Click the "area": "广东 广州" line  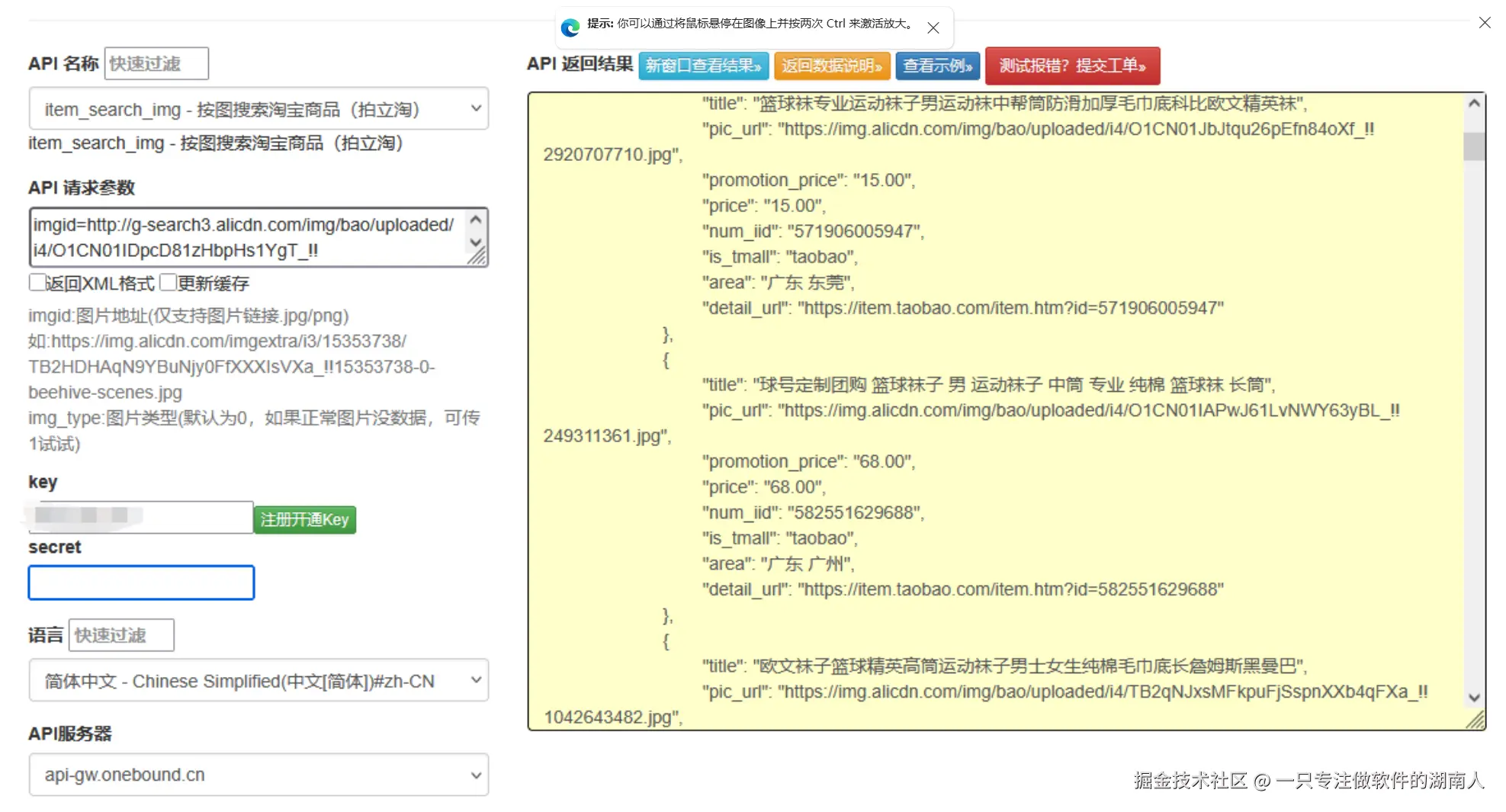pos(779,563)
